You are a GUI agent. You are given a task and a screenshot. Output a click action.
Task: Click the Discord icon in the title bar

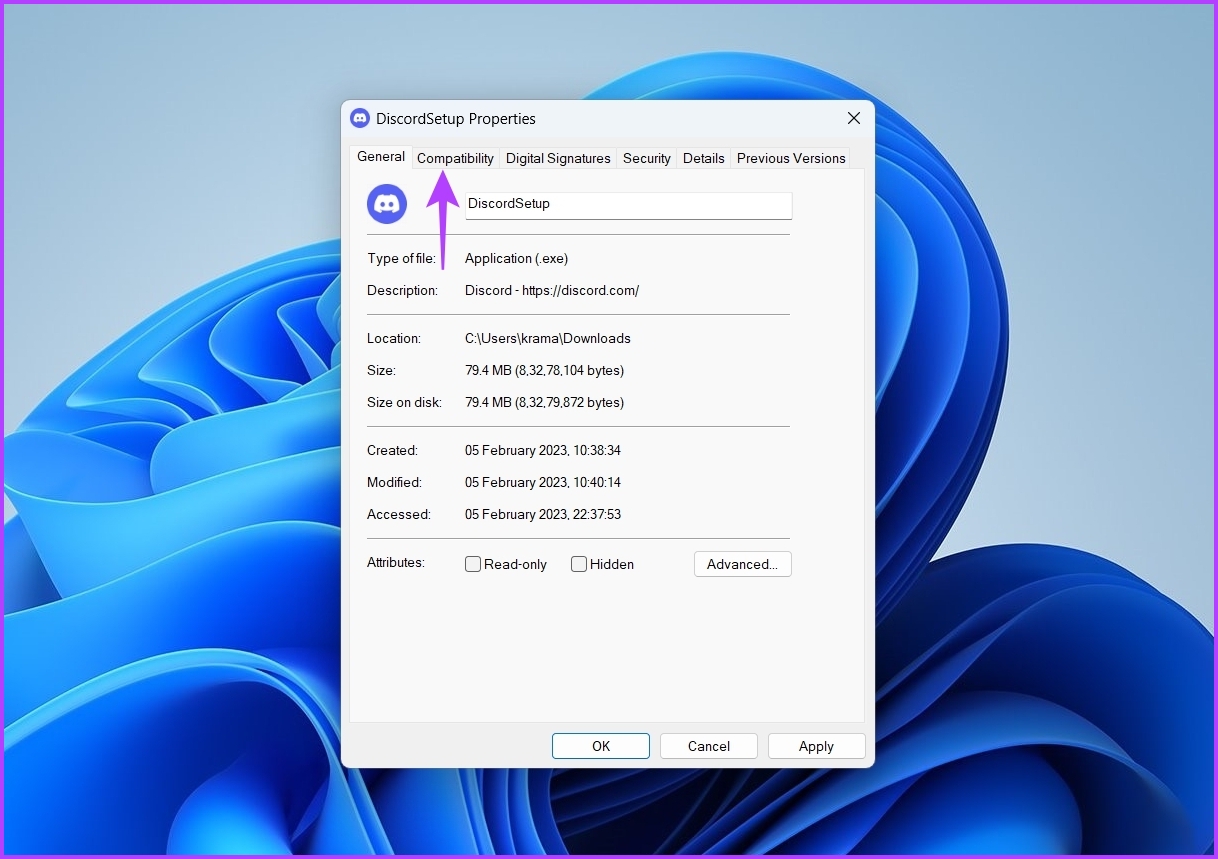[x=360, y=118]
